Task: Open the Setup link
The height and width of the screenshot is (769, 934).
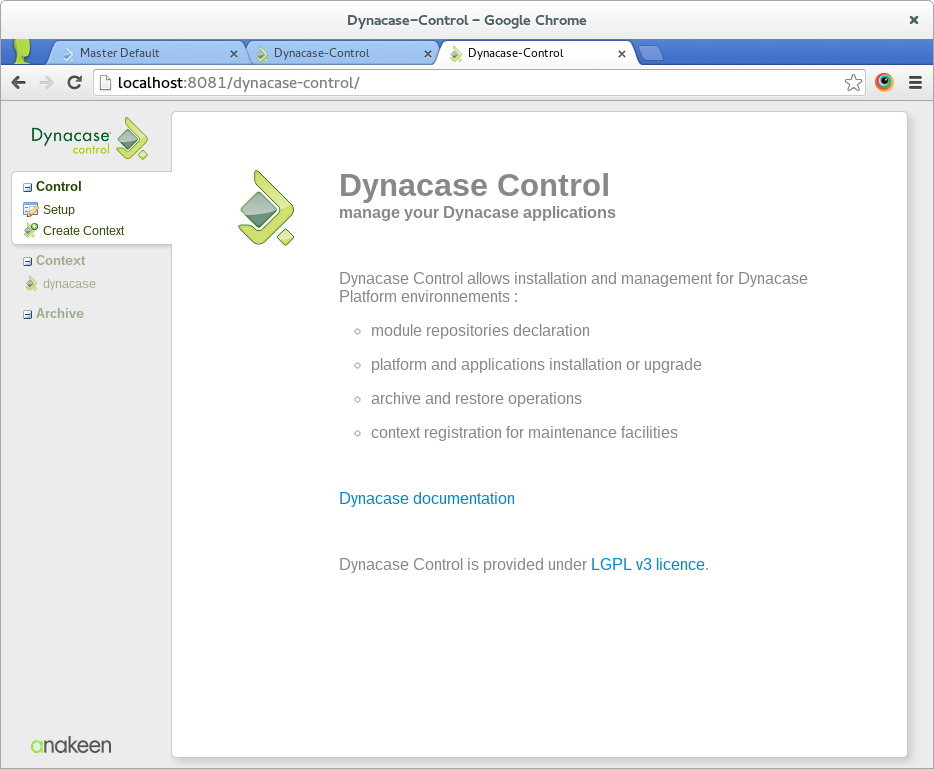Action: coord(59,210)
